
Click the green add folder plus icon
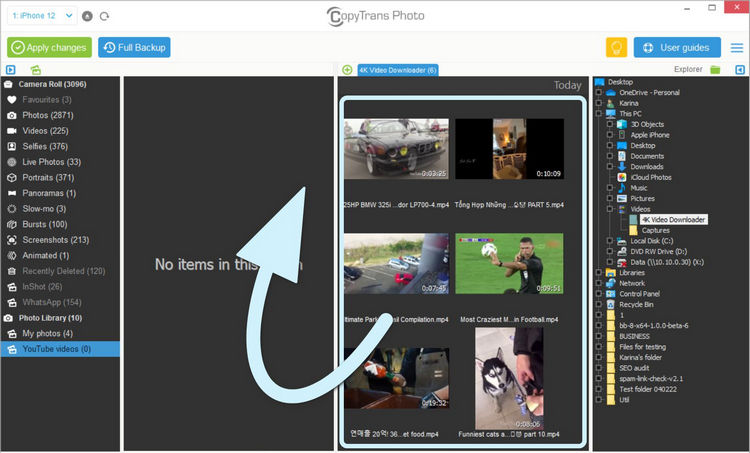pos(347,70)
